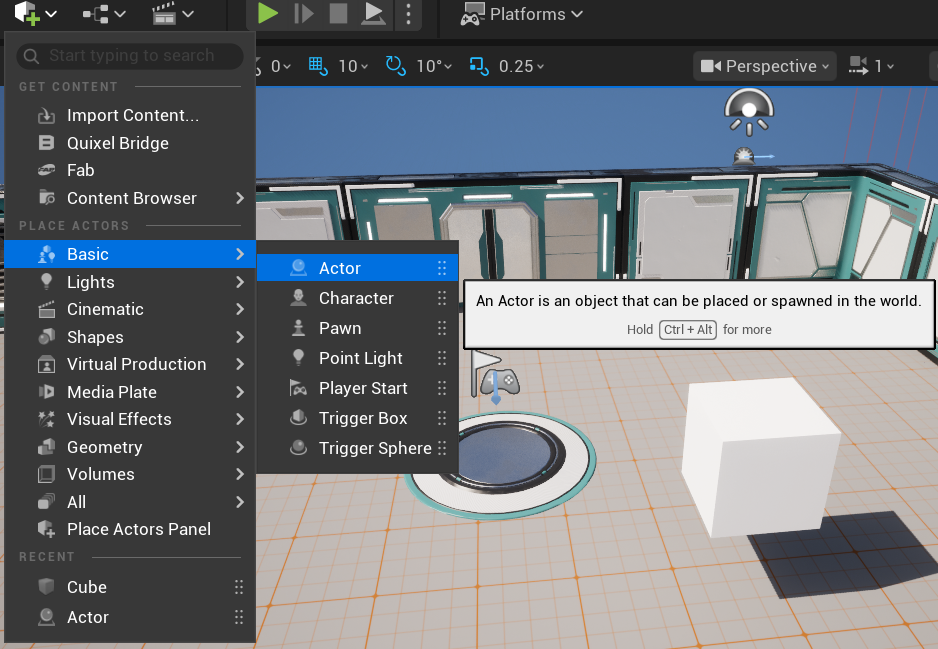
Task: Open Place Actors Panel
Action: (130, 529)
